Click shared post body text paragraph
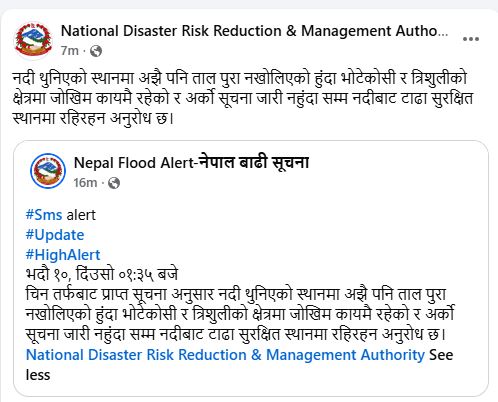The width and height of the screenshot is (498, 402). 240,314
